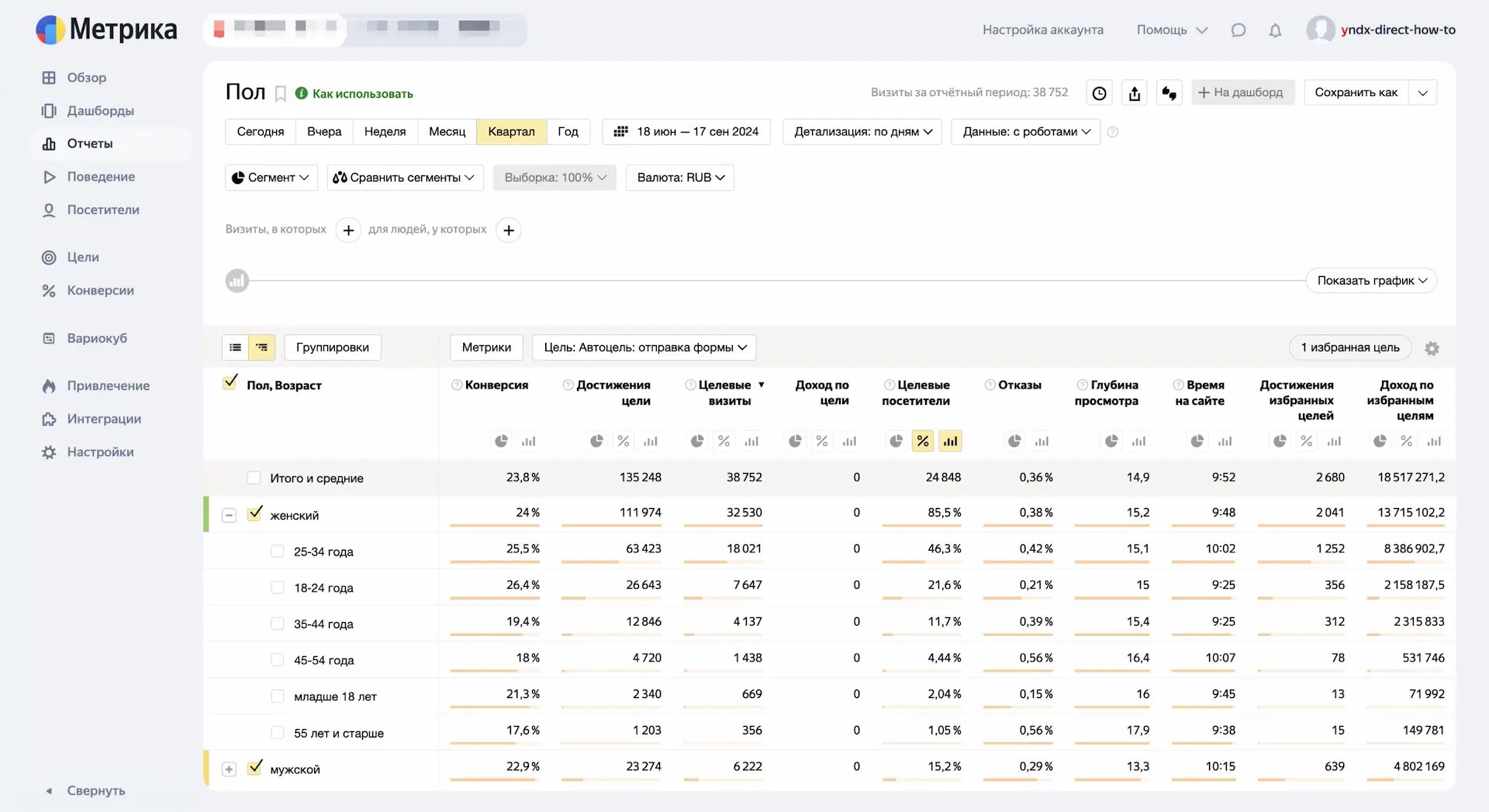
Task: Open the Как использовать link
Action: point(362,94)
